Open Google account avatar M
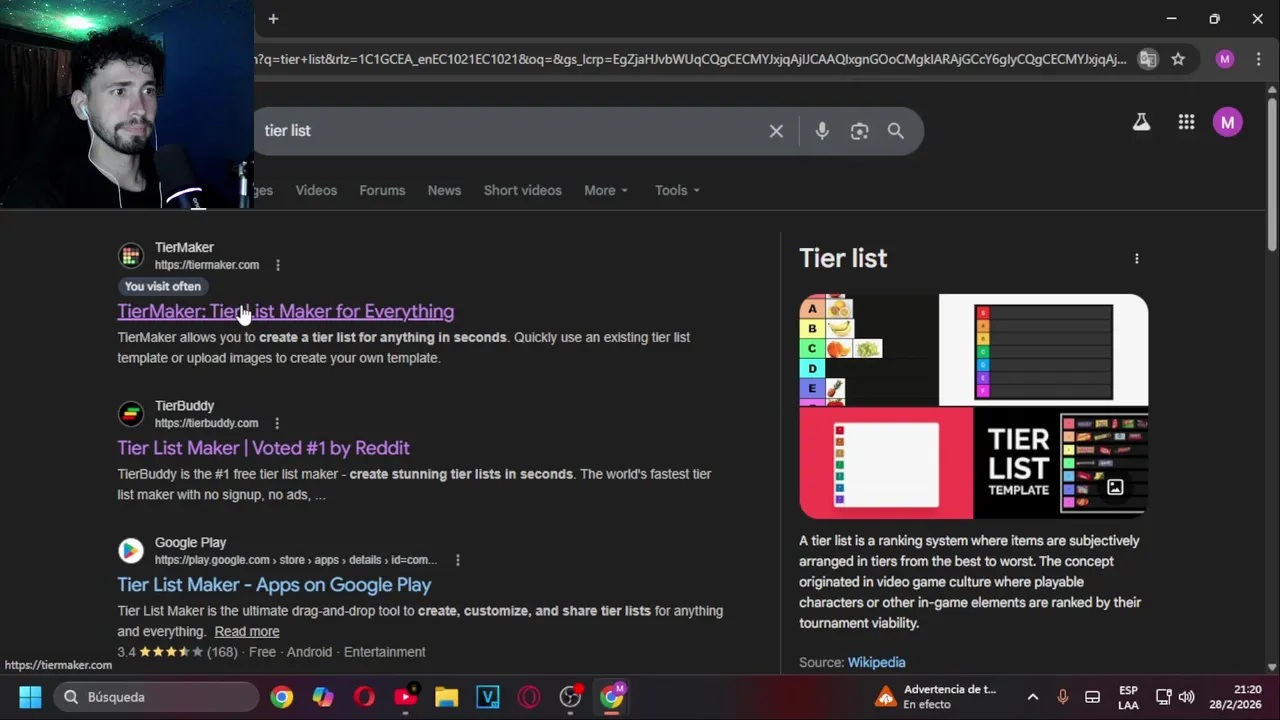 pos(1228,122)
